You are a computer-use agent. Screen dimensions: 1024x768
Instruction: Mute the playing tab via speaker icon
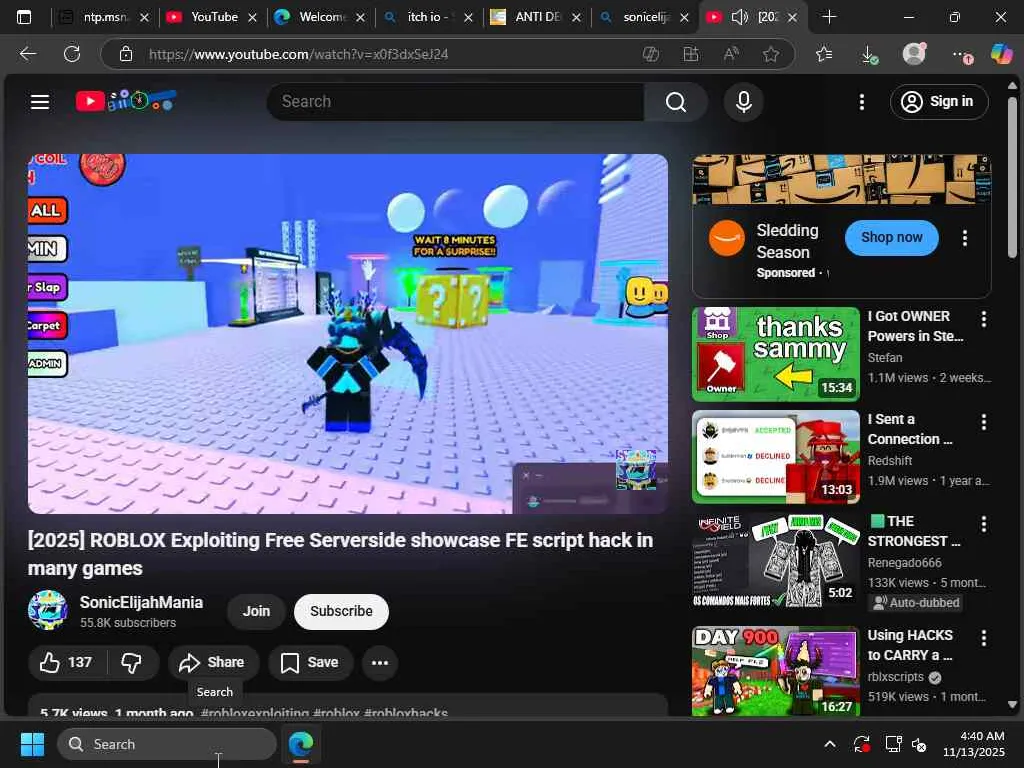coord(739,17)
